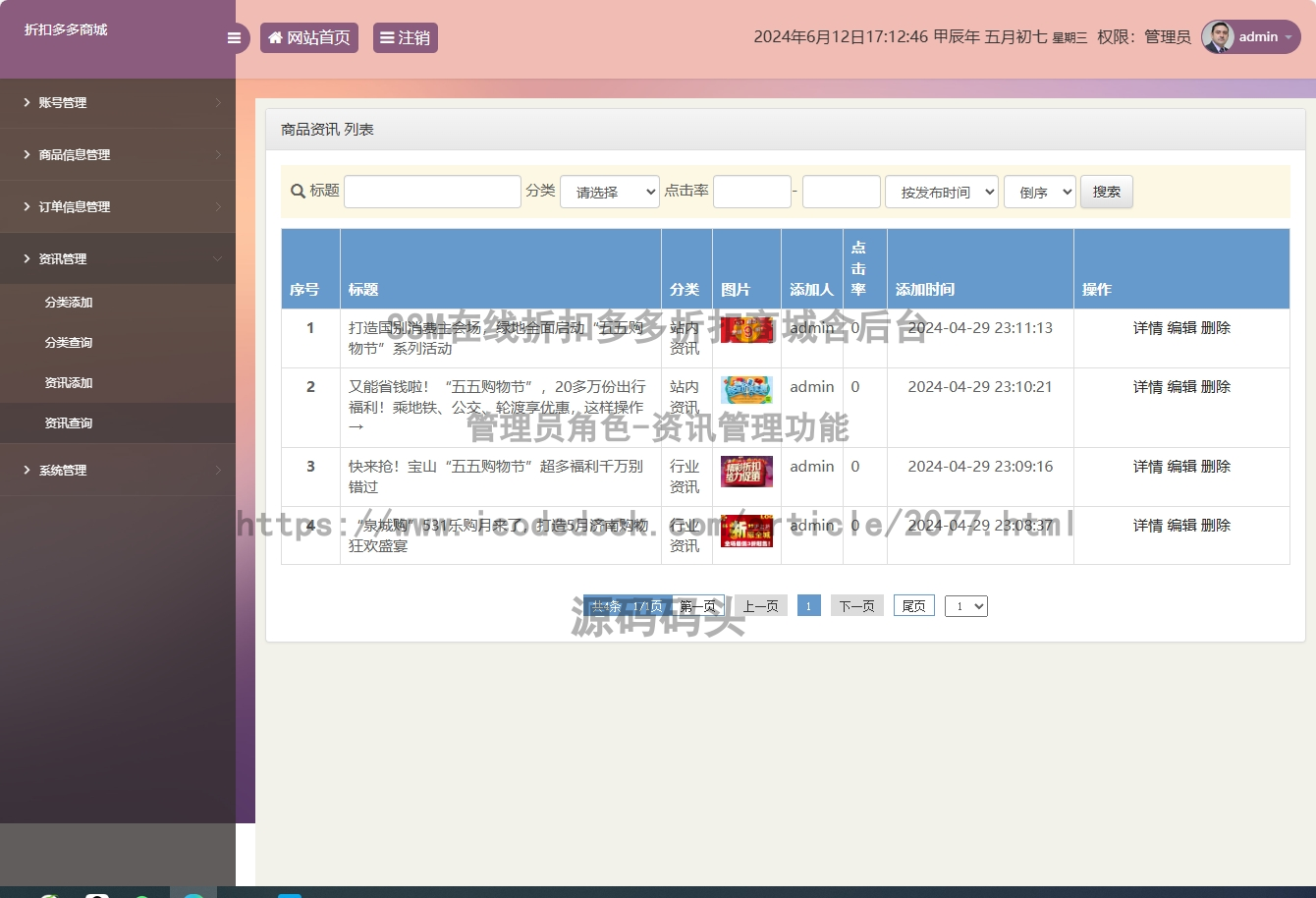Click 编辑 for row 3 news item
Image resolution: width=1316 pixels, height=898 pixels.
pyautogui.click(x=1181, y=467)
